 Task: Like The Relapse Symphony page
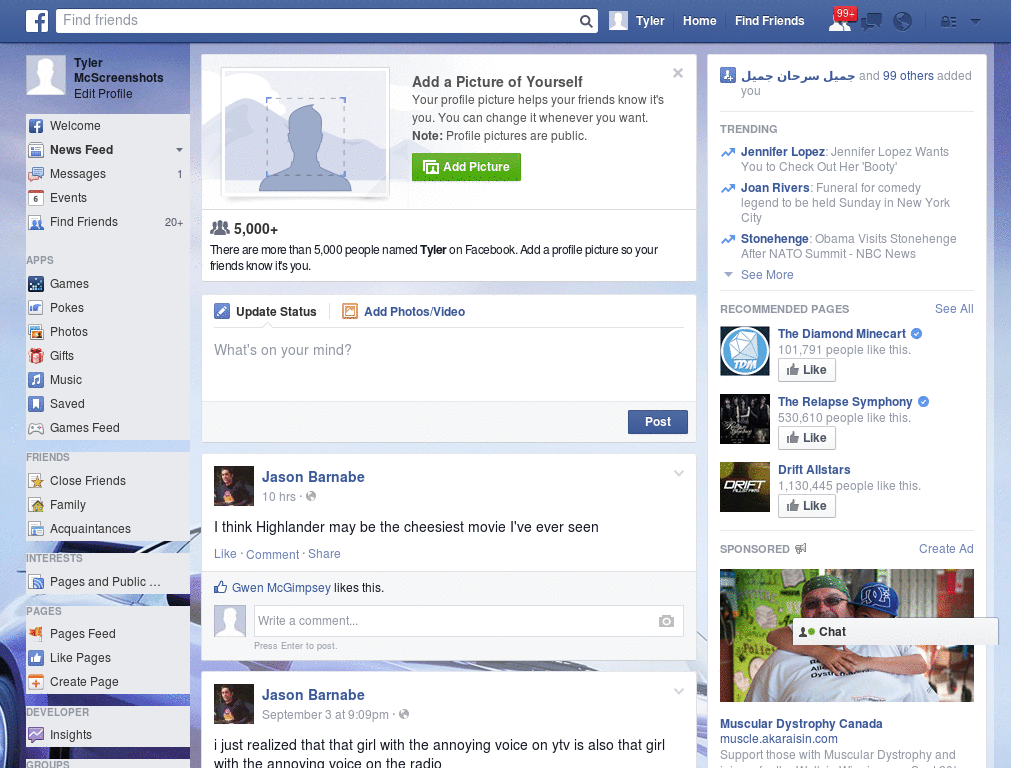tap(807, 438)
